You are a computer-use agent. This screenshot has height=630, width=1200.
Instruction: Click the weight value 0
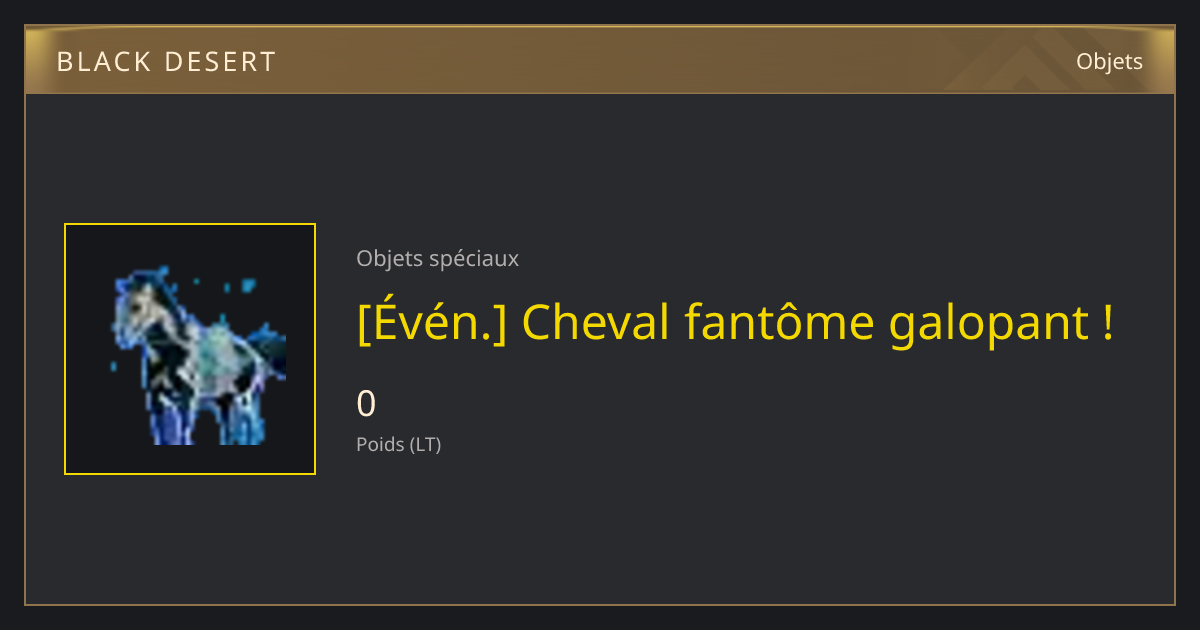click(366, 404)
